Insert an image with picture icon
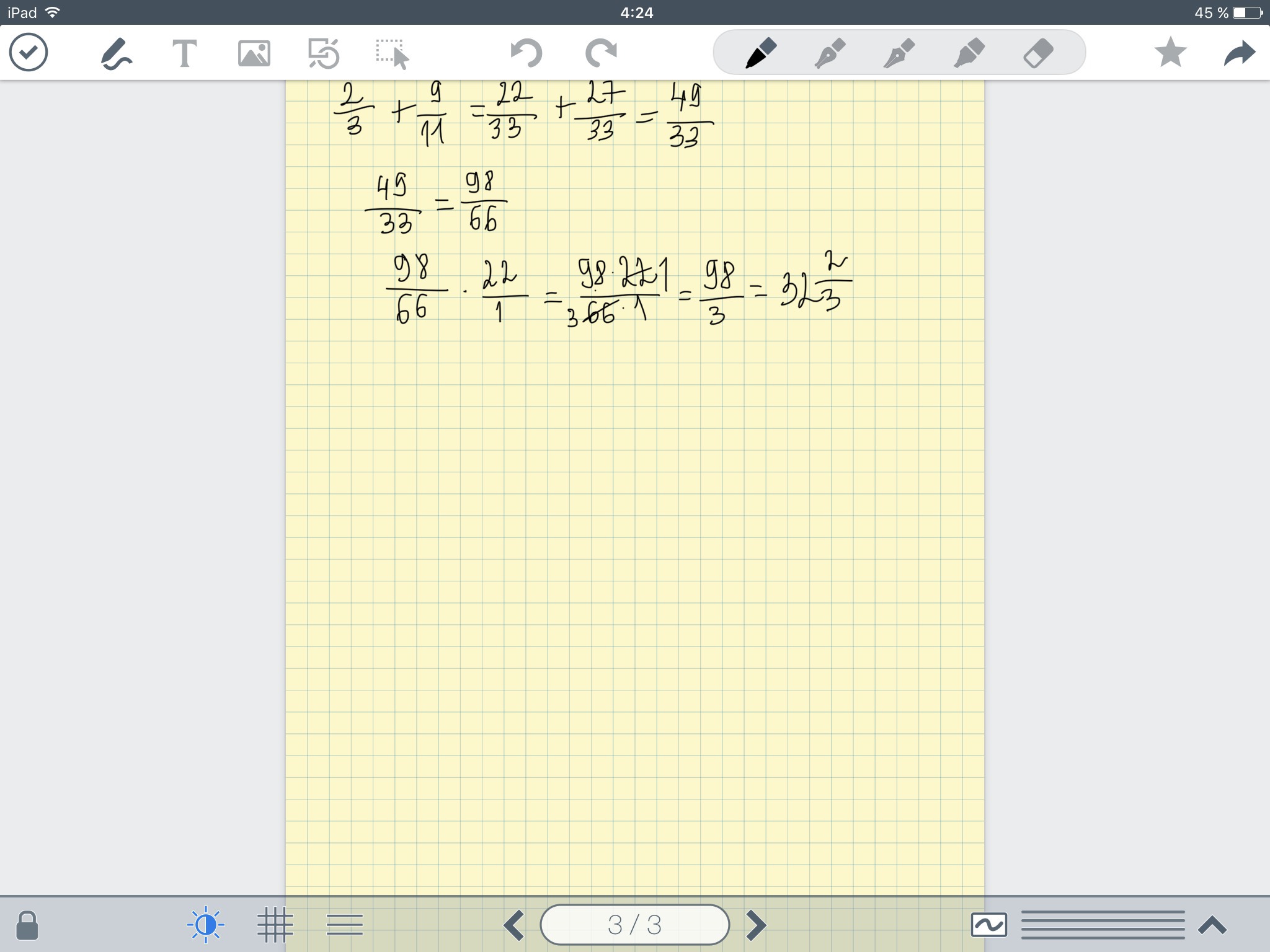The image size is (1270, 952). pos(254,54)
